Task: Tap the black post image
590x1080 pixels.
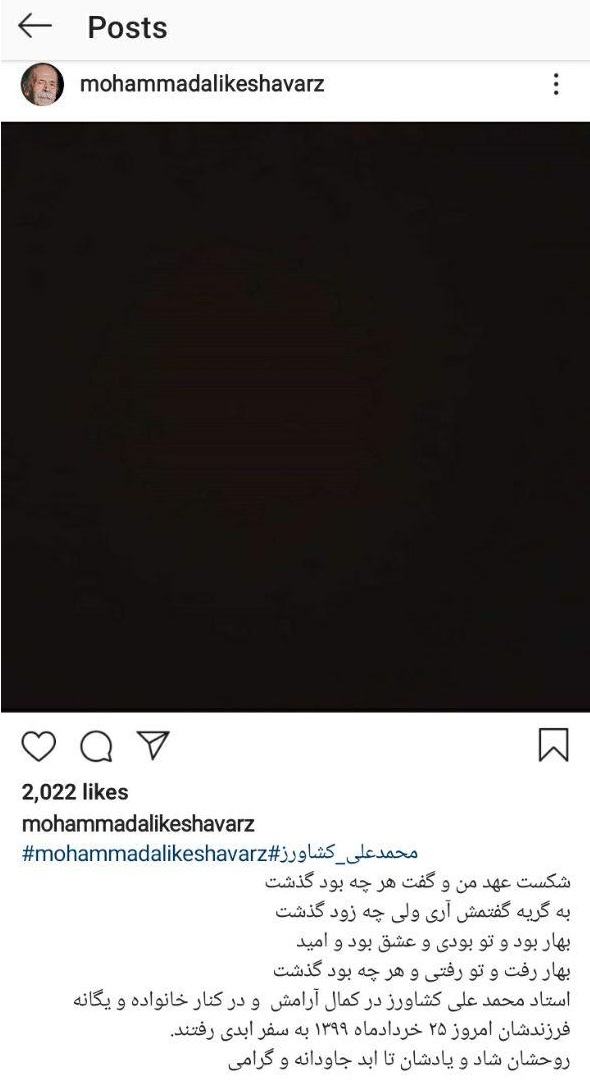Action: (x=295, y=417)
